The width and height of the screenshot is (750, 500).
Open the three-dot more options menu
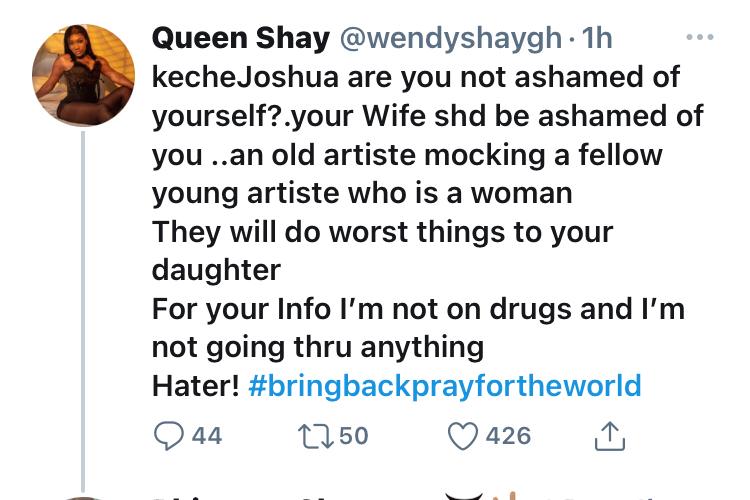click(700, 37)
